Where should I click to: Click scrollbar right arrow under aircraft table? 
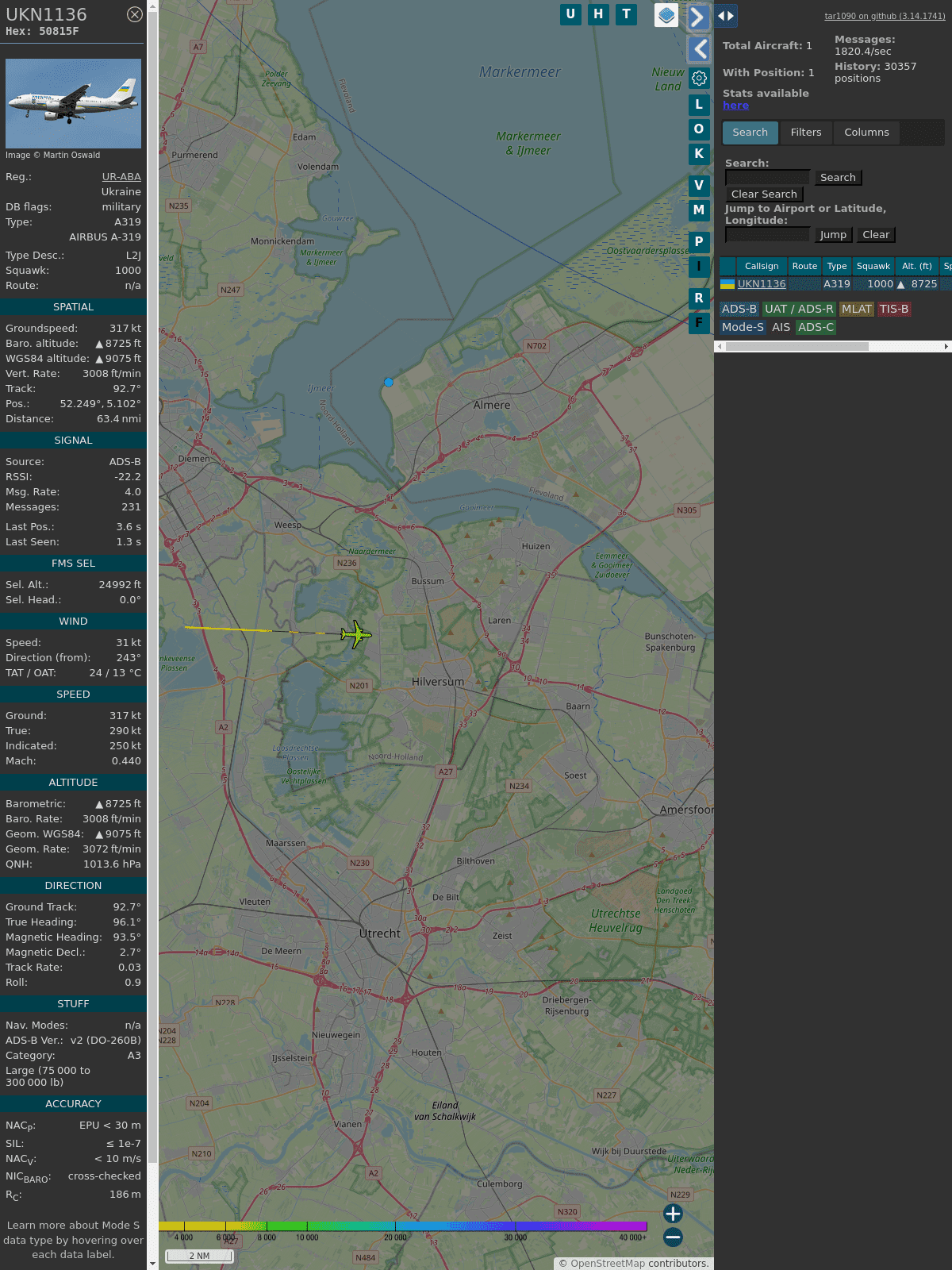point(946,347)
